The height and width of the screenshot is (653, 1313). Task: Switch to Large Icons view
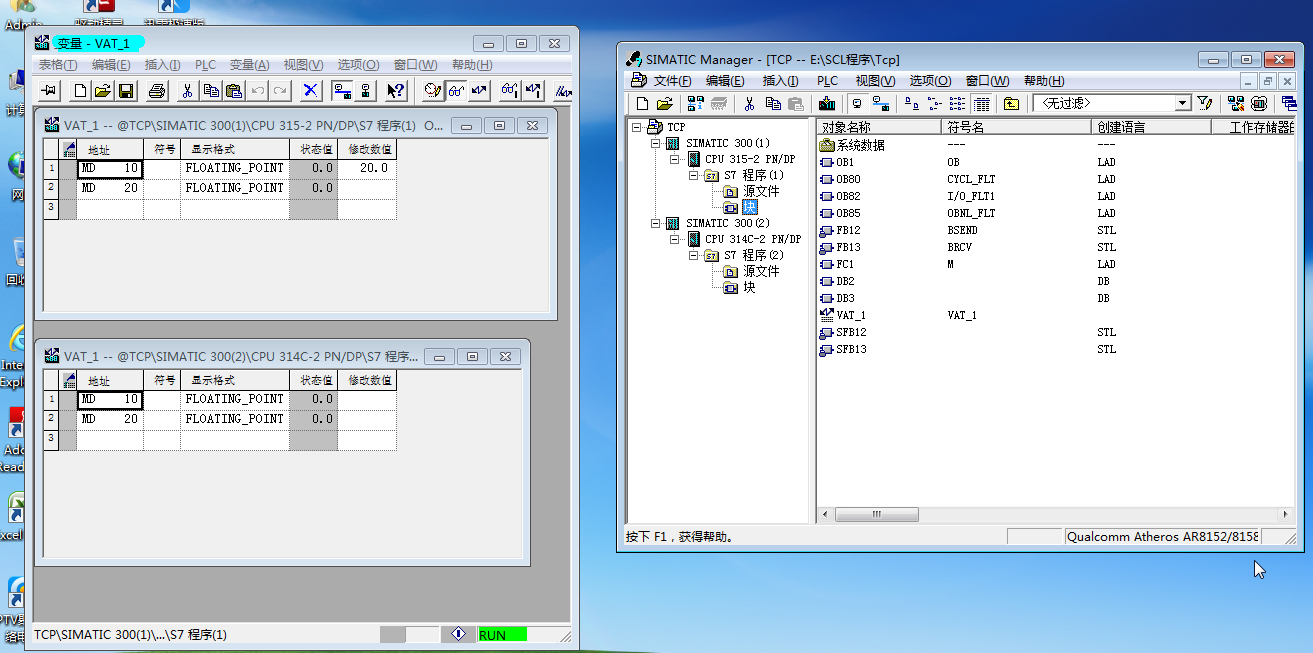click(912, 103)
